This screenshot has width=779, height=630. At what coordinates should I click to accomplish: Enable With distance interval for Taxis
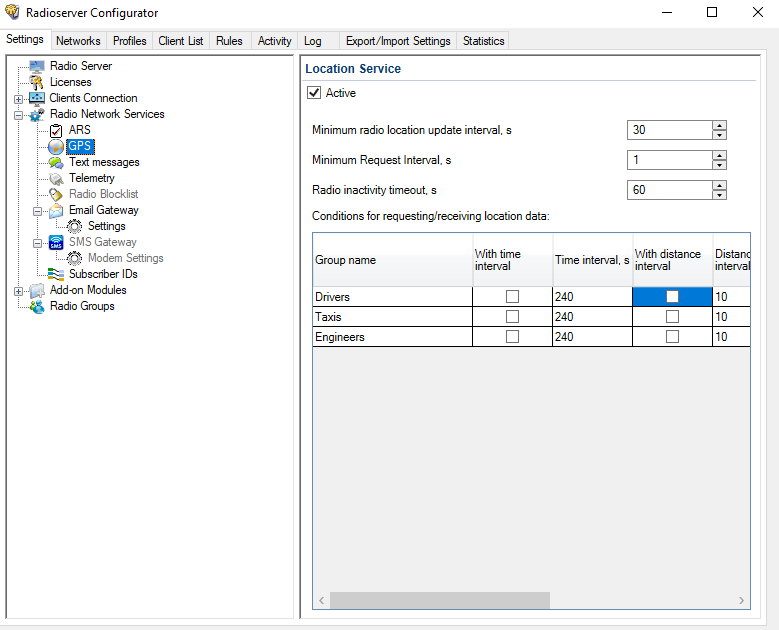tap(672, 316)
